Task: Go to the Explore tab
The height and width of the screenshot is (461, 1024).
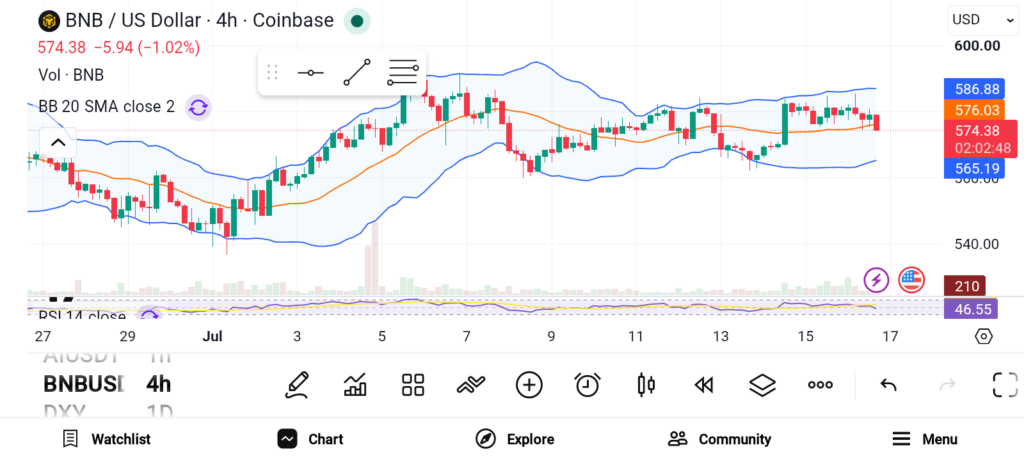Action: pyautogui.click(x=514, y=439)
